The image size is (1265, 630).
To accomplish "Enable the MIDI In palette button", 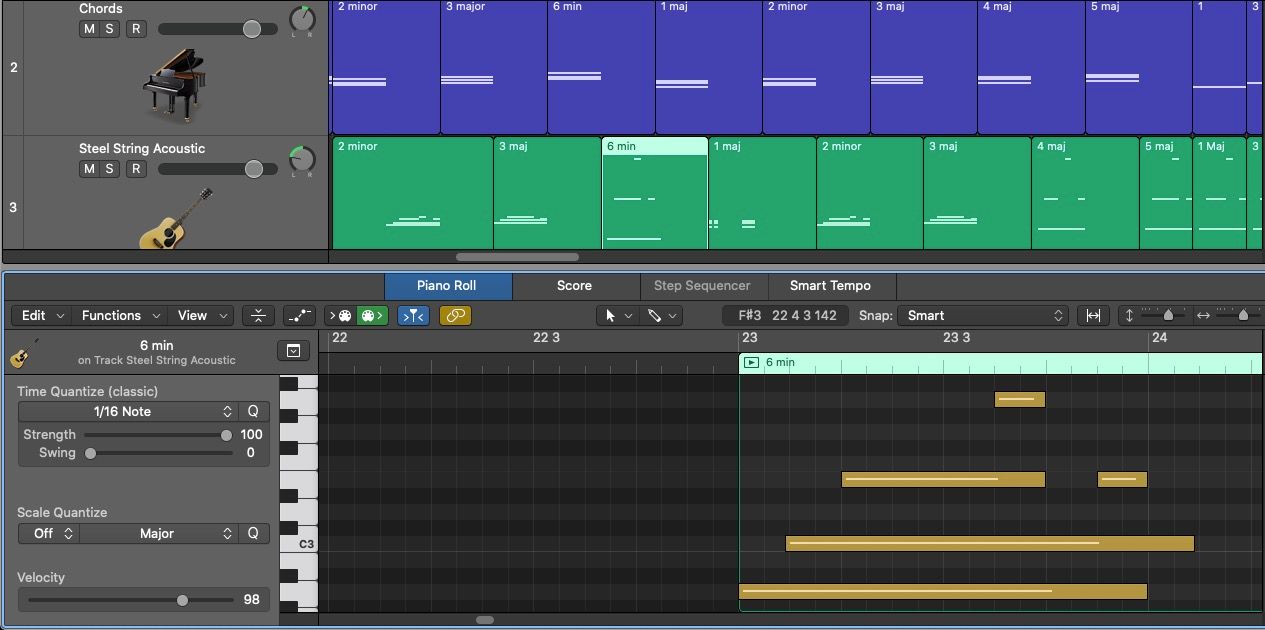I will tap(340, 315).
